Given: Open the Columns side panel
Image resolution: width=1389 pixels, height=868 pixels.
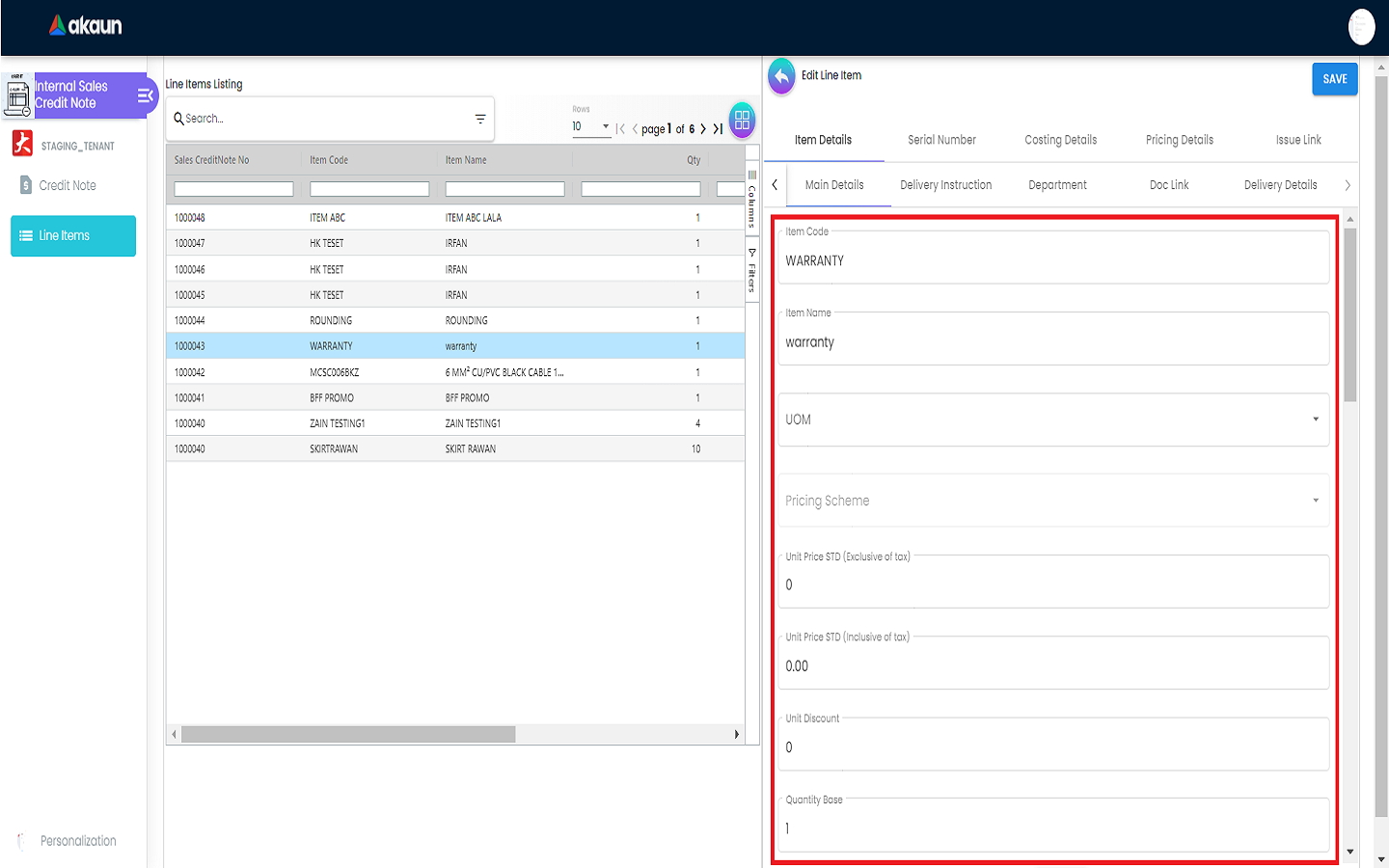Looking at the screenshot, I should (752, 201).
